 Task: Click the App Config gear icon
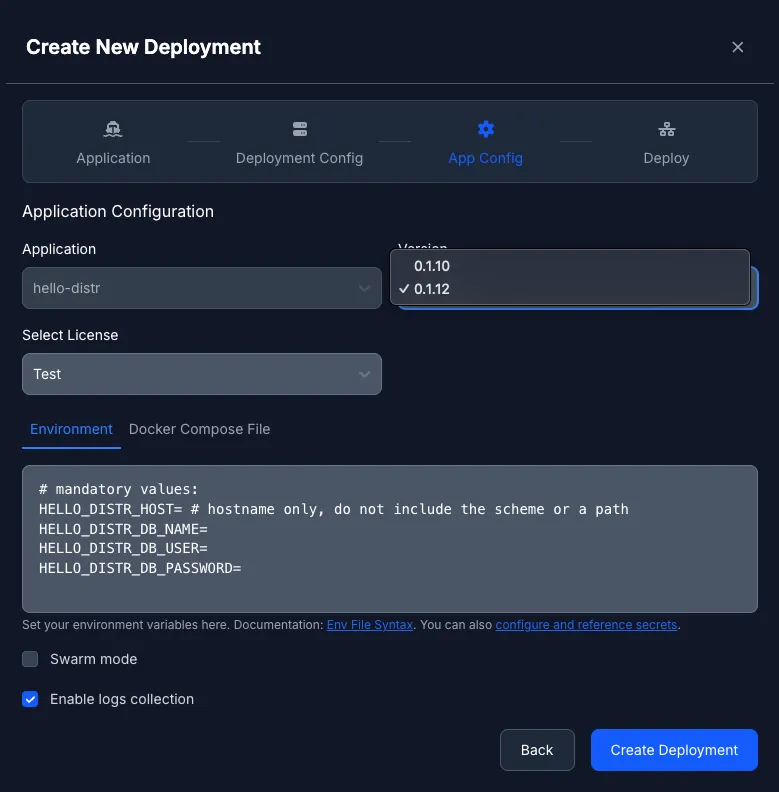tap(485, 129)
